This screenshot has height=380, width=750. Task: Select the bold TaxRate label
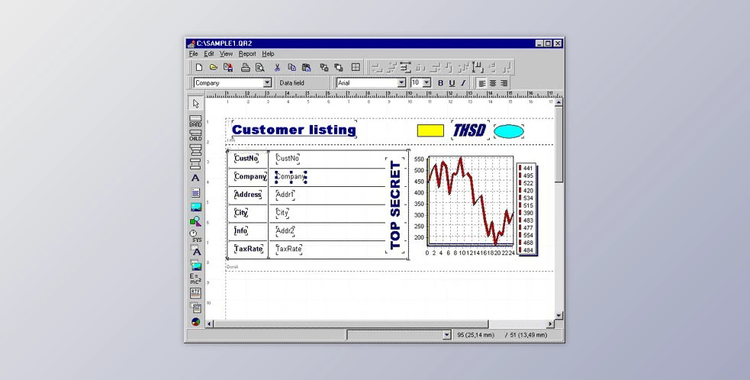[248, 249]
